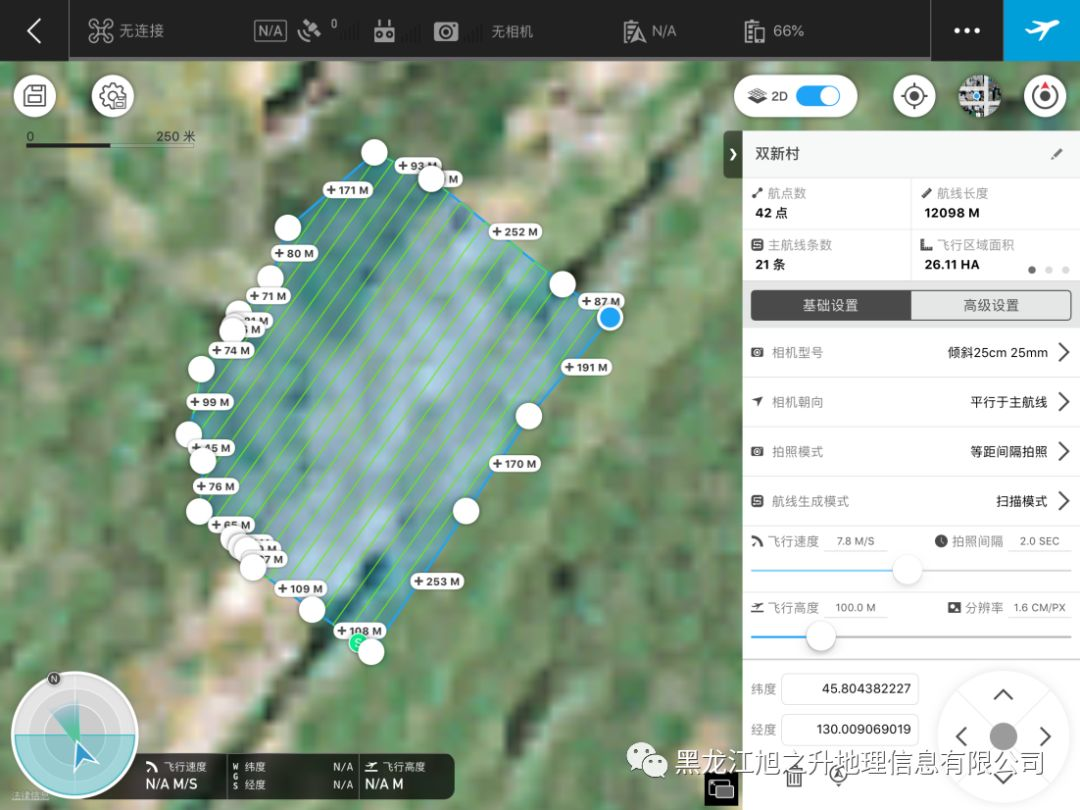Screen dimensions: 1080x810
Task: Switch to 基础设置 tab
Action: pyautogui.click(x=830, y=305)
